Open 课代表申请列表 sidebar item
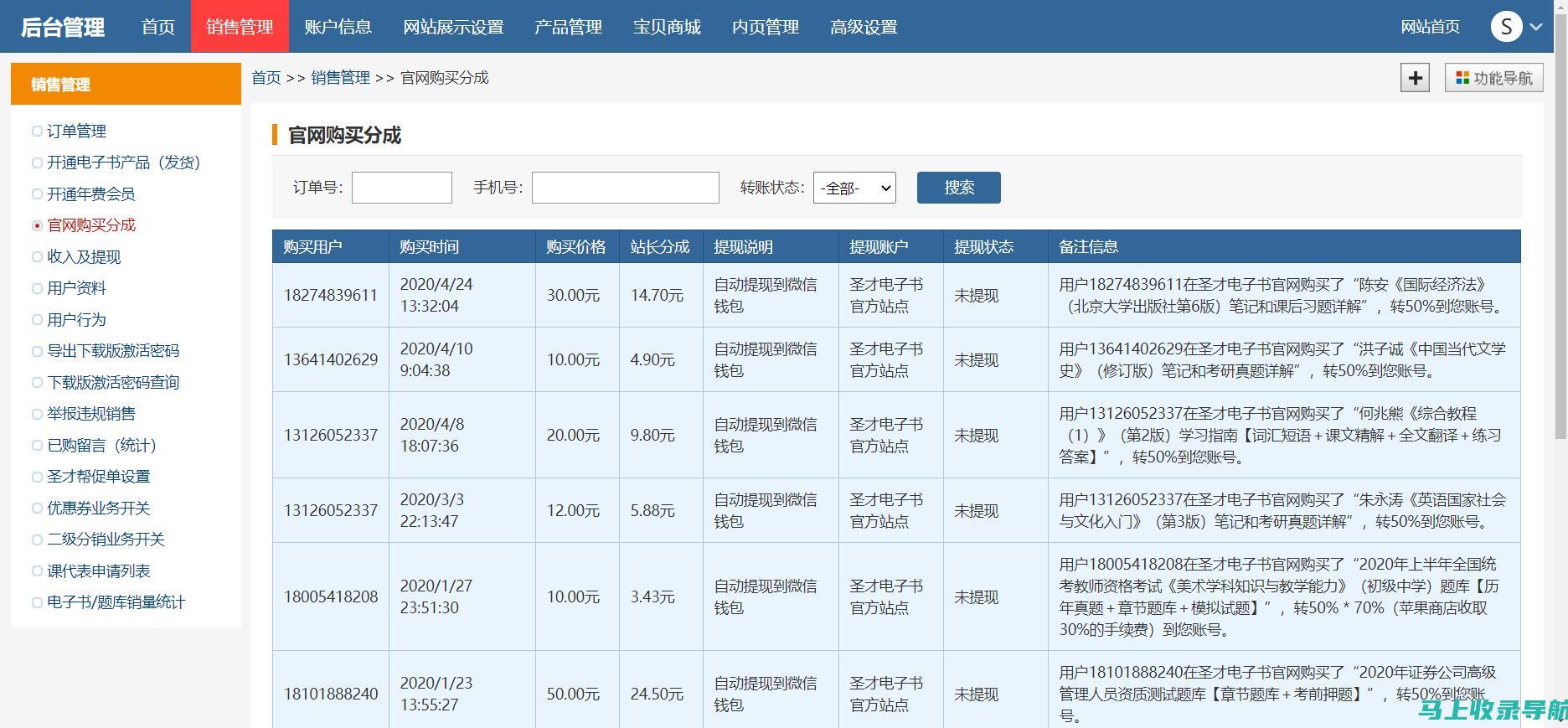Image resolution: width=1568 pixels, height=728 pixels. coord(98,571)
